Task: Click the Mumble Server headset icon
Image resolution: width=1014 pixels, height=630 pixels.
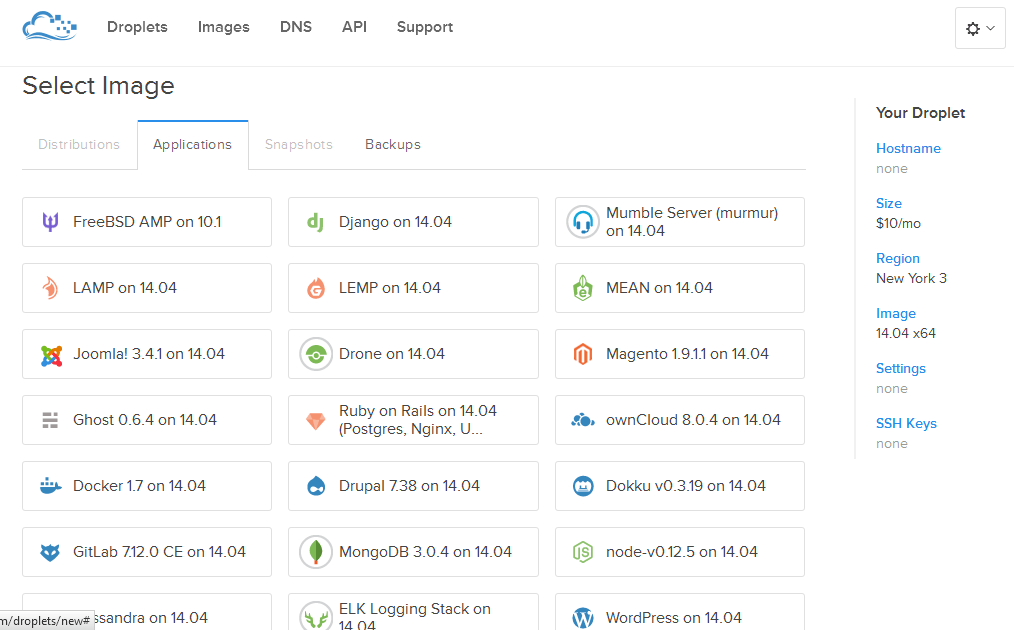Action: tap(583, 222)
